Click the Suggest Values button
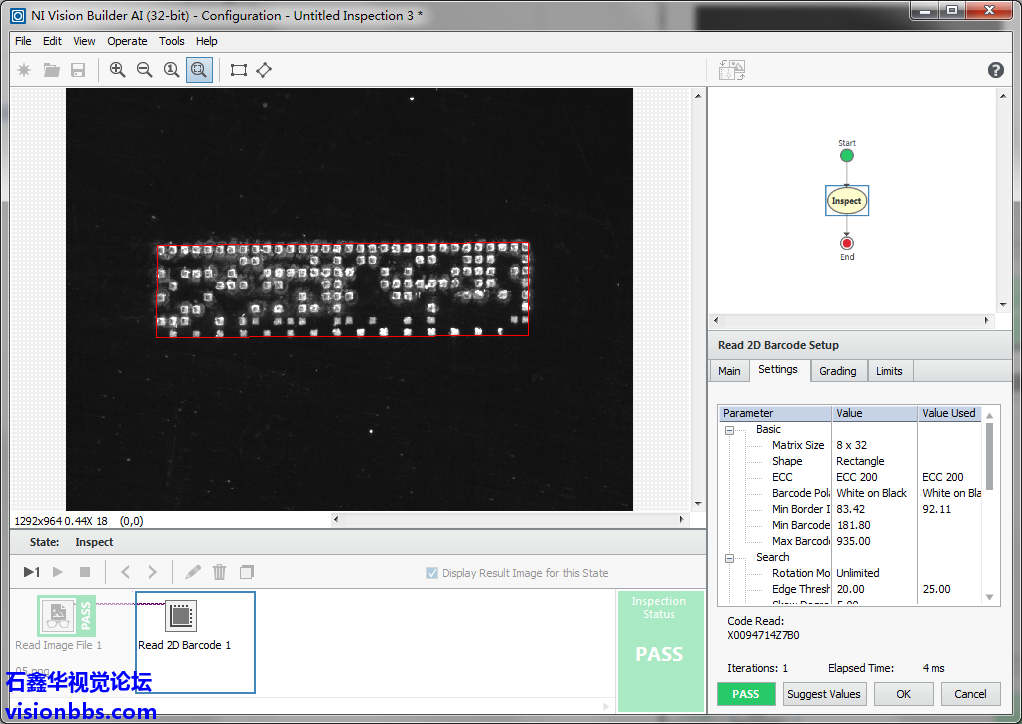Screen dimensions: 1022x724 (823, 694)
